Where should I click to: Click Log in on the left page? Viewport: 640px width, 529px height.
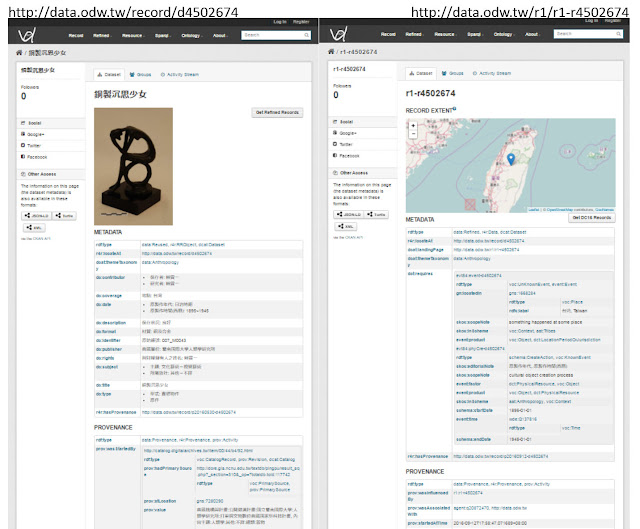tap(280, 22)
